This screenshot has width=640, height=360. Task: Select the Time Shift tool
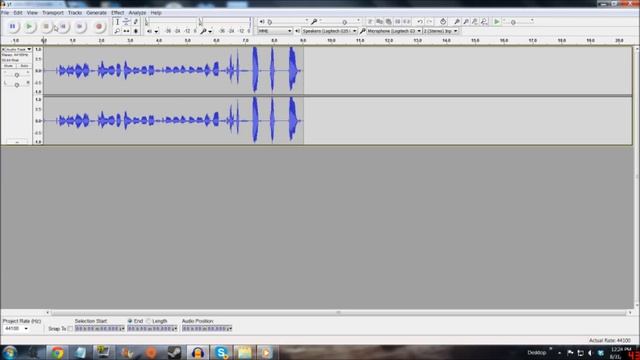coord(126,31)
